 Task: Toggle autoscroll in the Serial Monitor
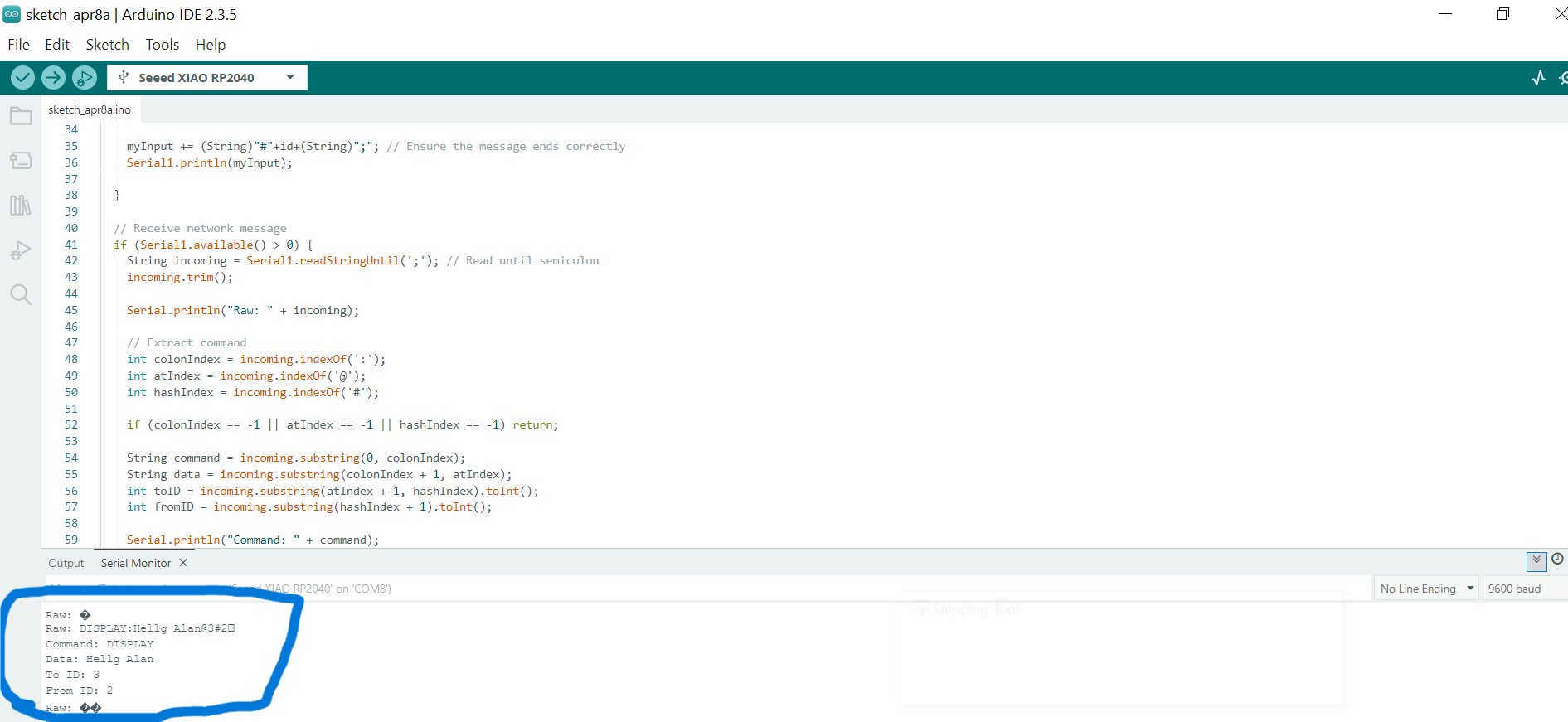click(1536, 561)
